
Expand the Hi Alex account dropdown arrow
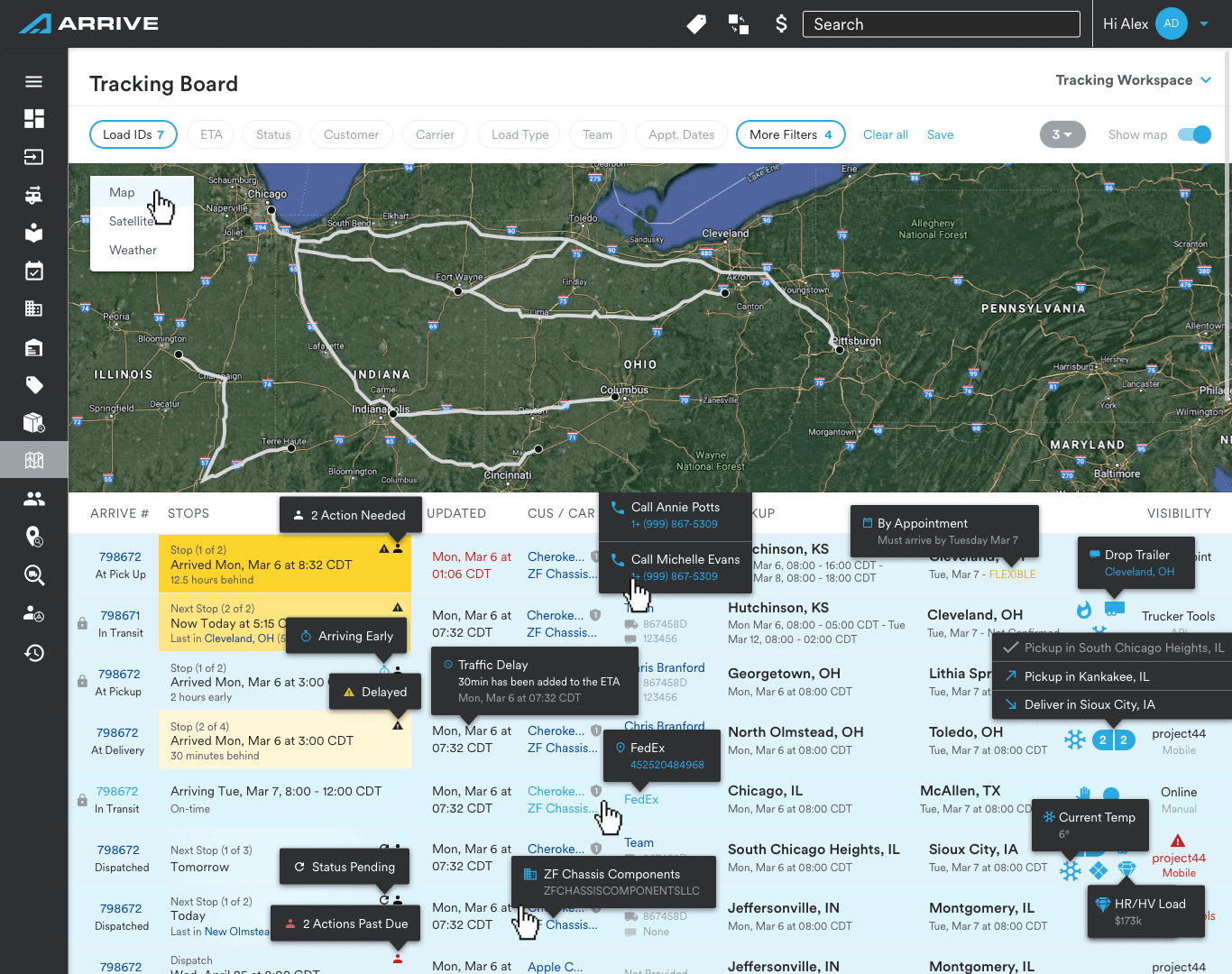point(1204,24)
